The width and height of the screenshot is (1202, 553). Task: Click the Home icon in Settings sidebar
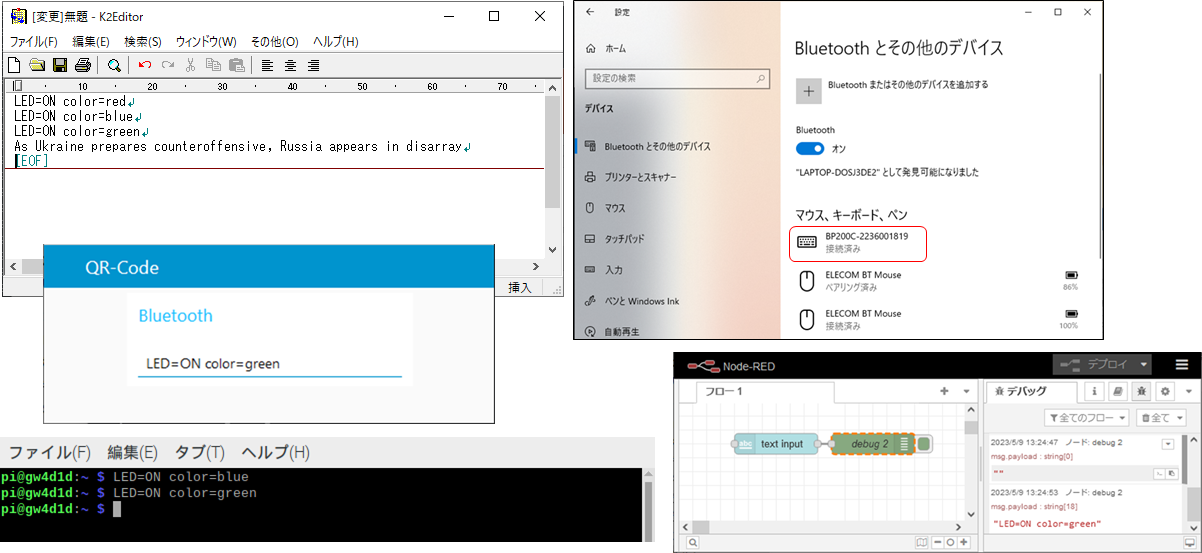click(x=591, y=48)
